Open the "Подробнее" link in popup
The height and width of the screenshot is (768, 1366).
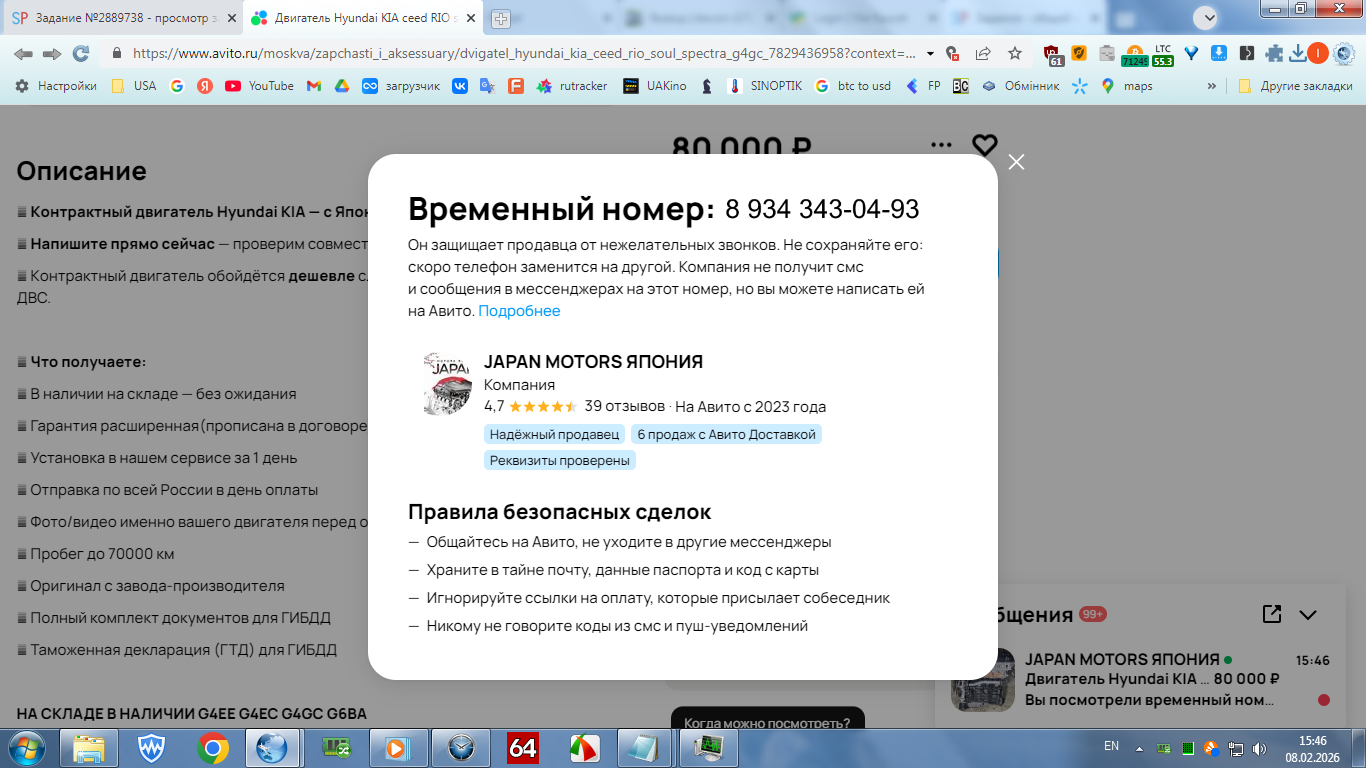tap(519, 311)
